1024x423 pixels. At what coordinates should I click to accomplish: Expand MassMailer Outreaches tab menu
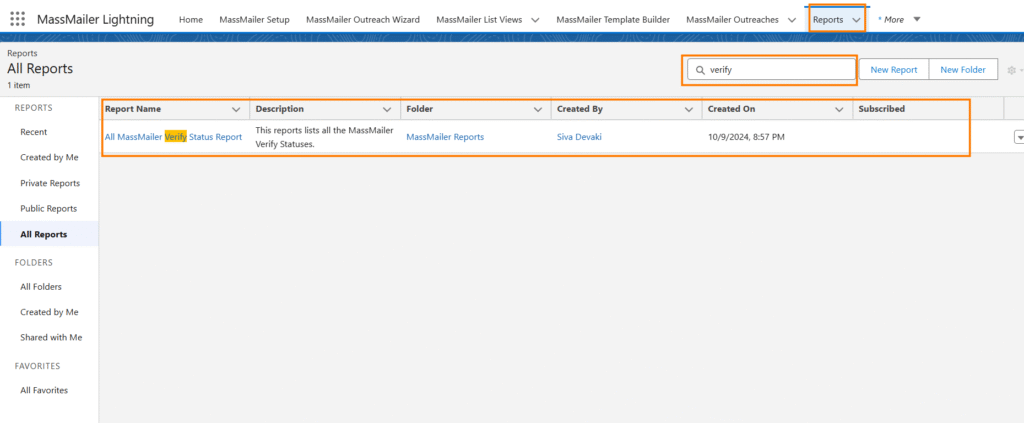[792, 20]
